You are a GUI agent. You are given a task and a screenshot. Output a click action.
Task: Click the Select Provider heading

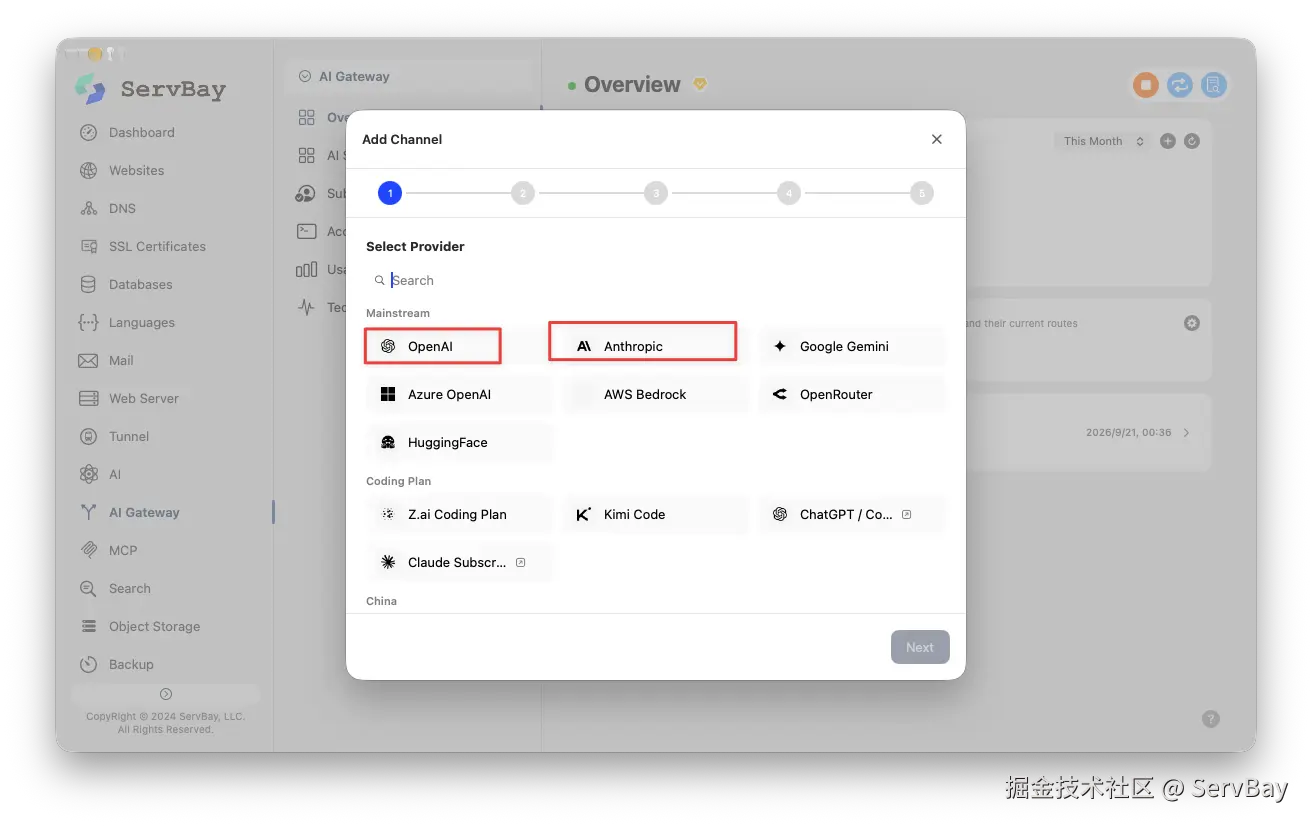(x=415, y=246)
